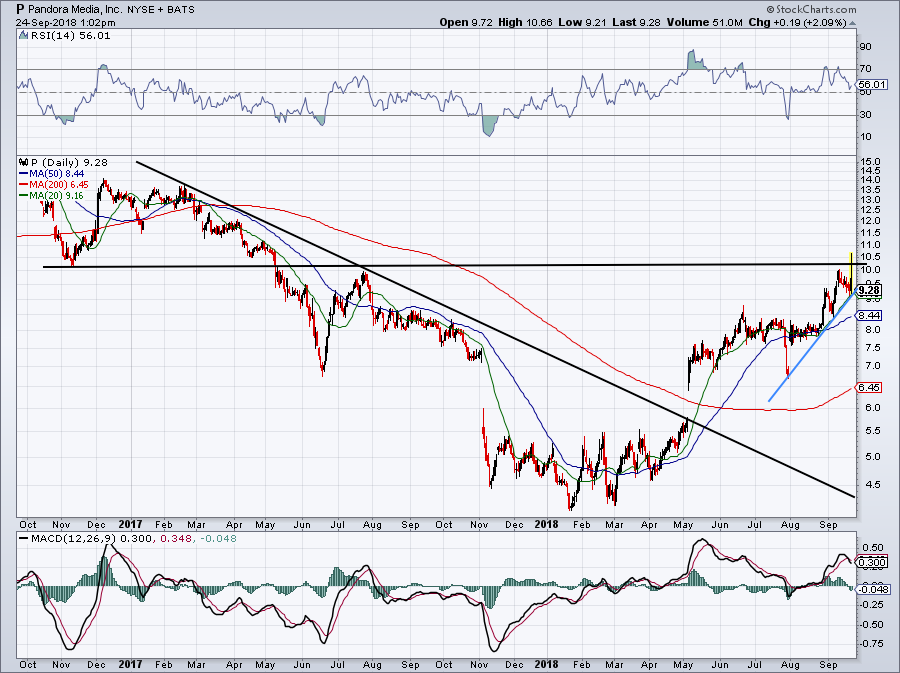Click the 30 oversold level on the RSI axis
The height and width of the screenshot is (673, 900).
865,115
